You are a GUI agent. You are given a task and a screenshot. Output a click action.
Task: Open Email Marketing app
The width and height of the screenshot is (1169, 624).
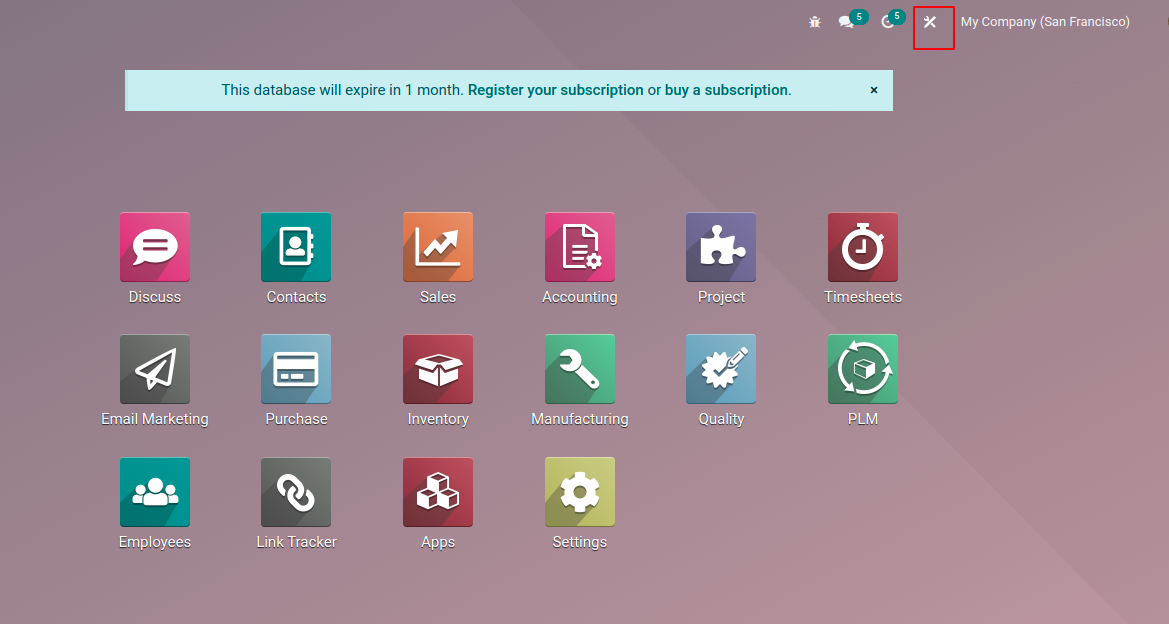tap(155, 369)
